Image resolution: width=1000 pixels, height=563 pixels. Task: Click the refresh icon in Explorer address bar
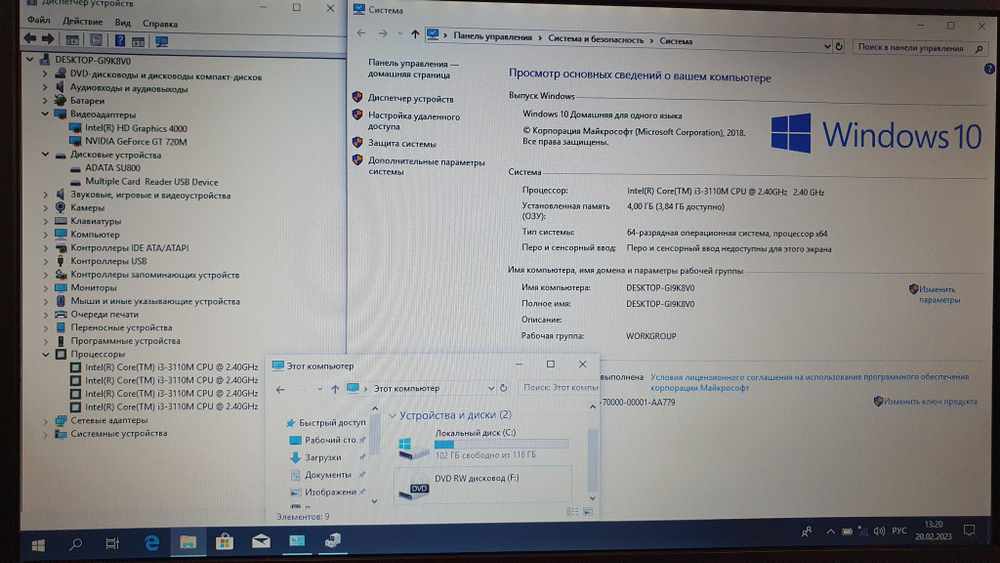(504, 388)
